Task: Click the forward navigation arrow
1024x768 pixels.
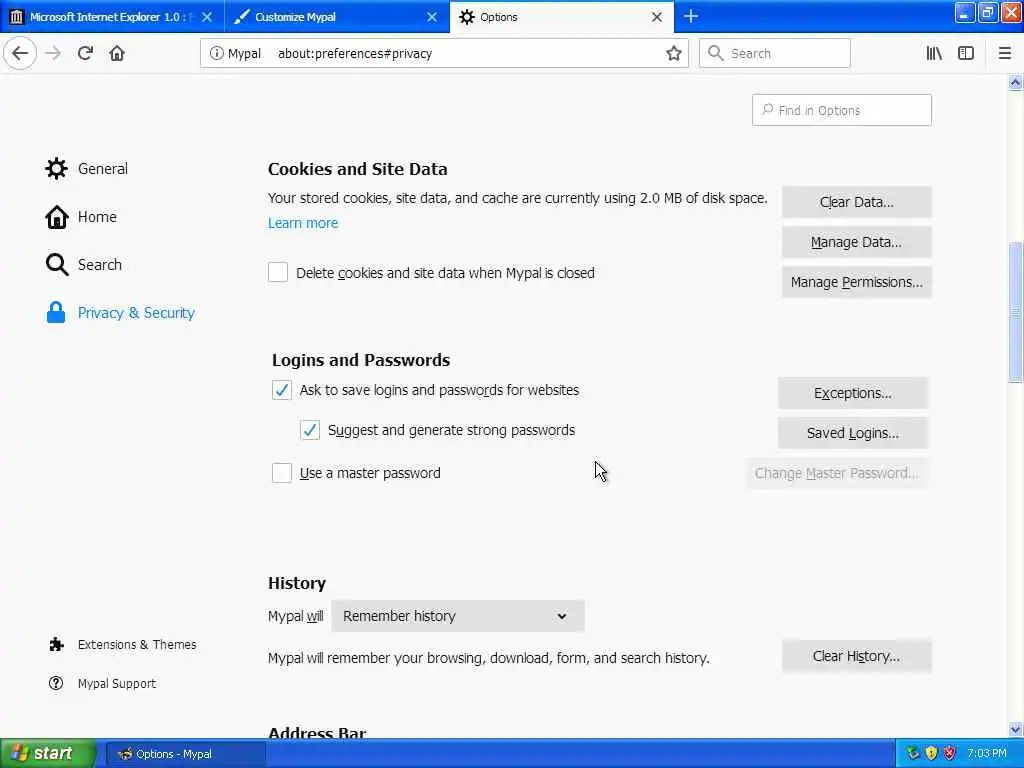Action: [54, 54]
